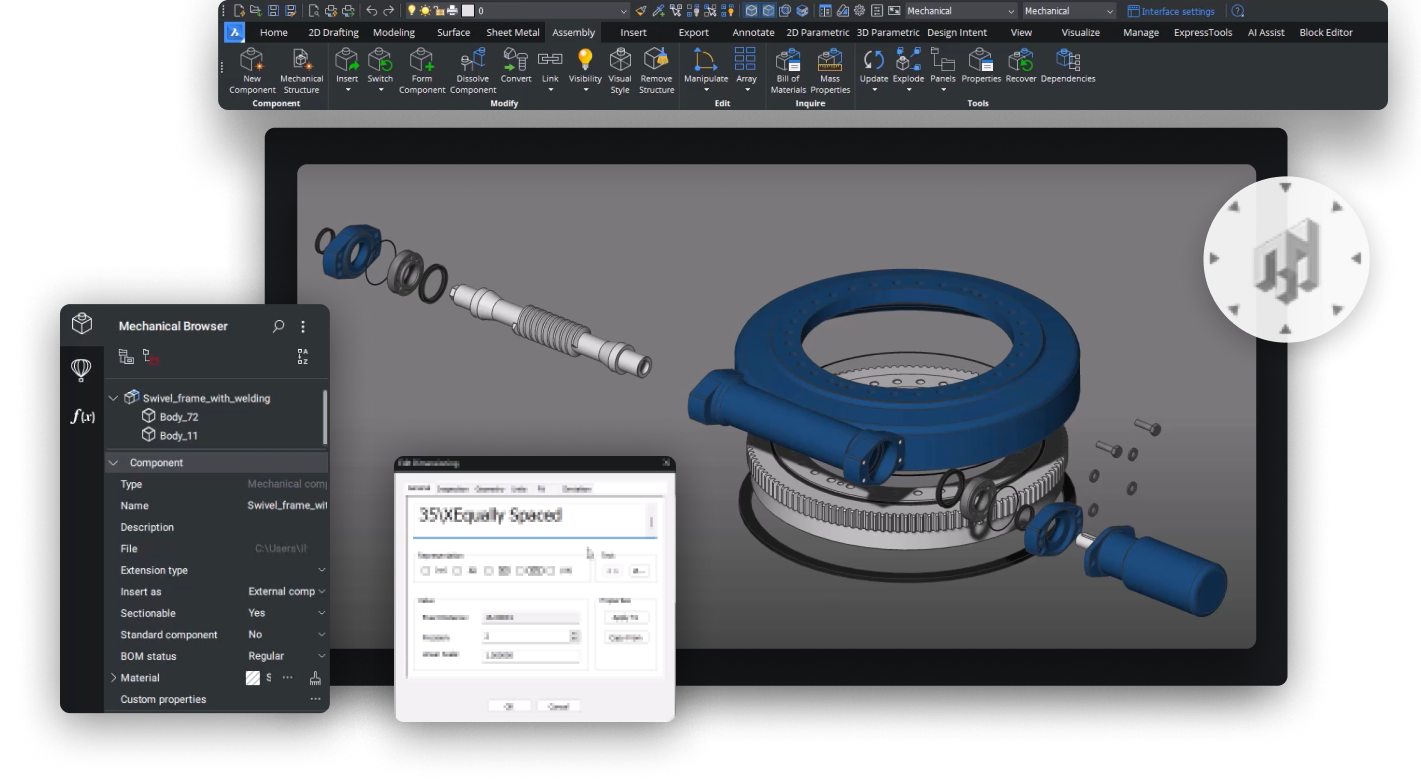Click the Redo arrow in quick toolbar
The width and height of the screenshot is (1421, 783).
388,11
